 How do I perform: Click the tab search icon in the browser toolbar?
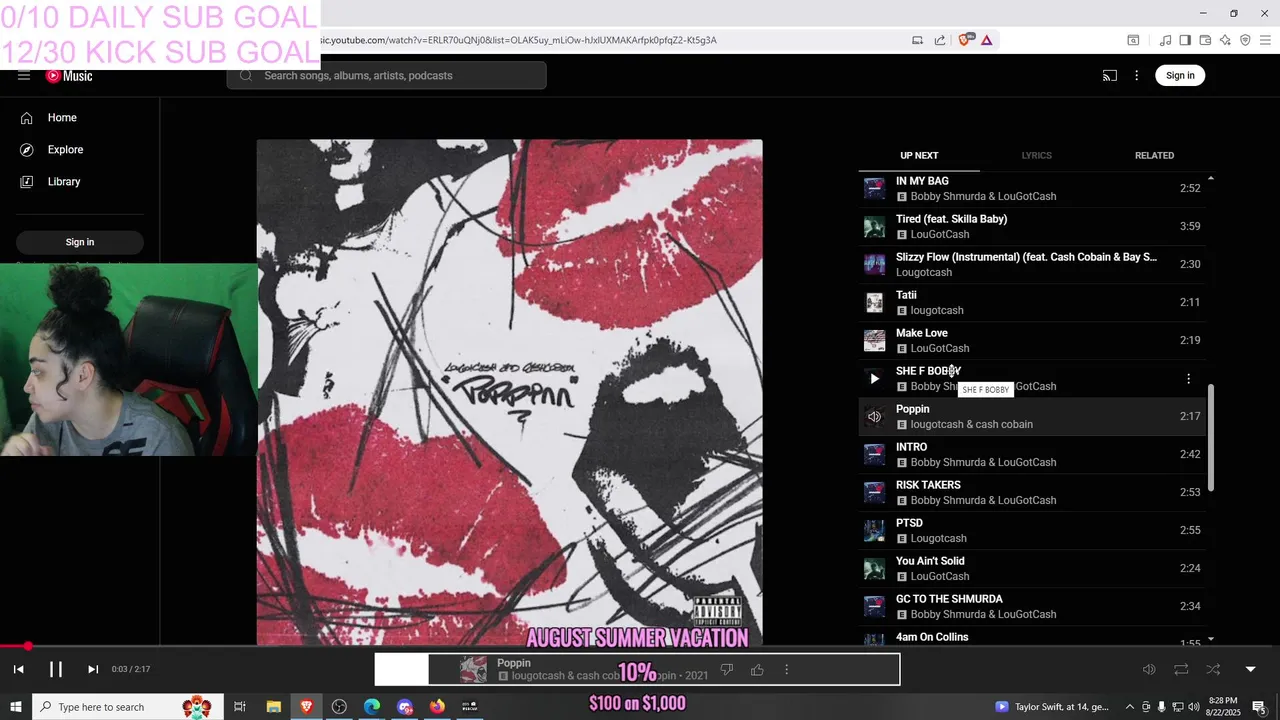coord(1133,40)
